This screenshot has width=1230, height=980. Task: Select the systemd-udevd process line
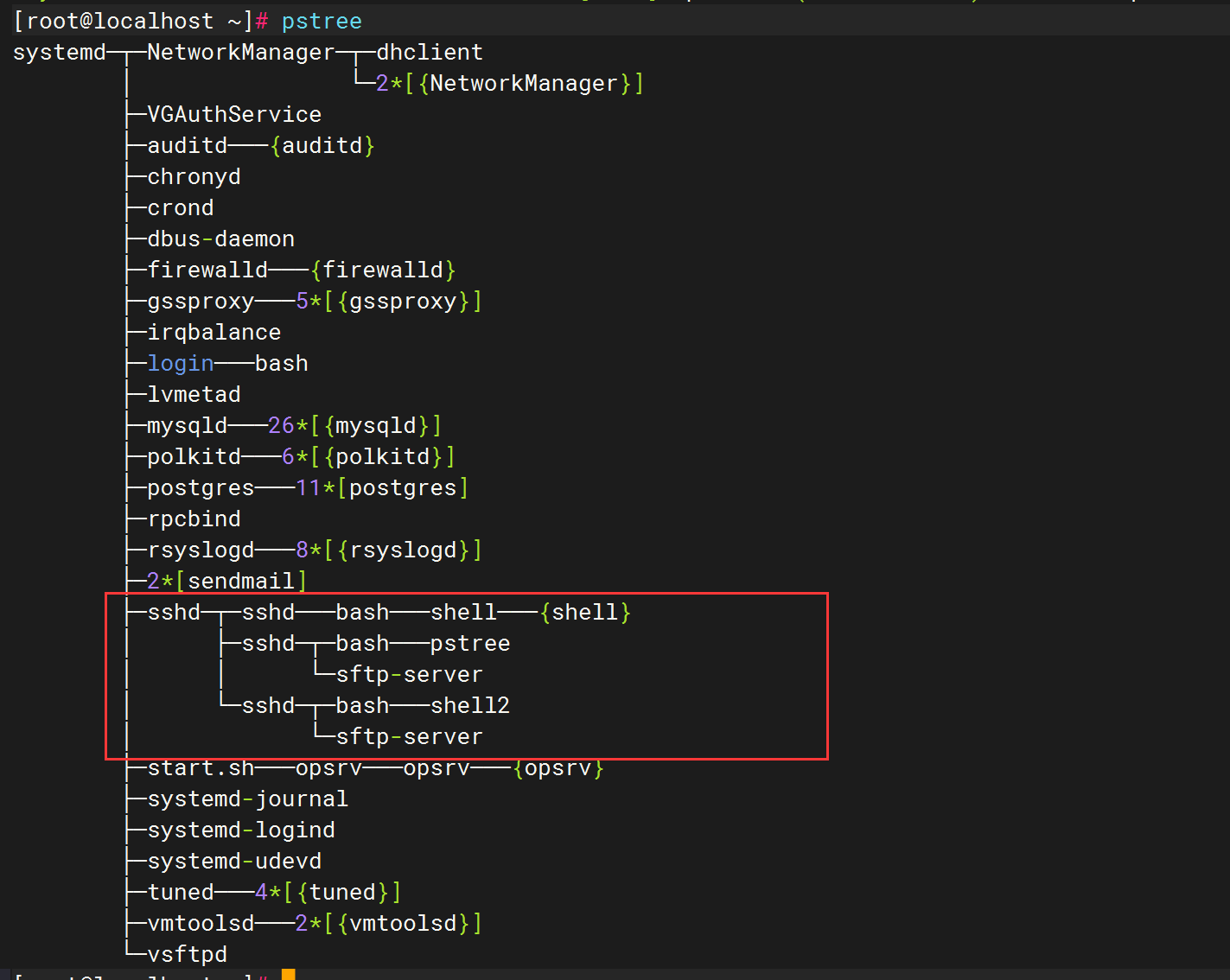(x=234, y=862)
